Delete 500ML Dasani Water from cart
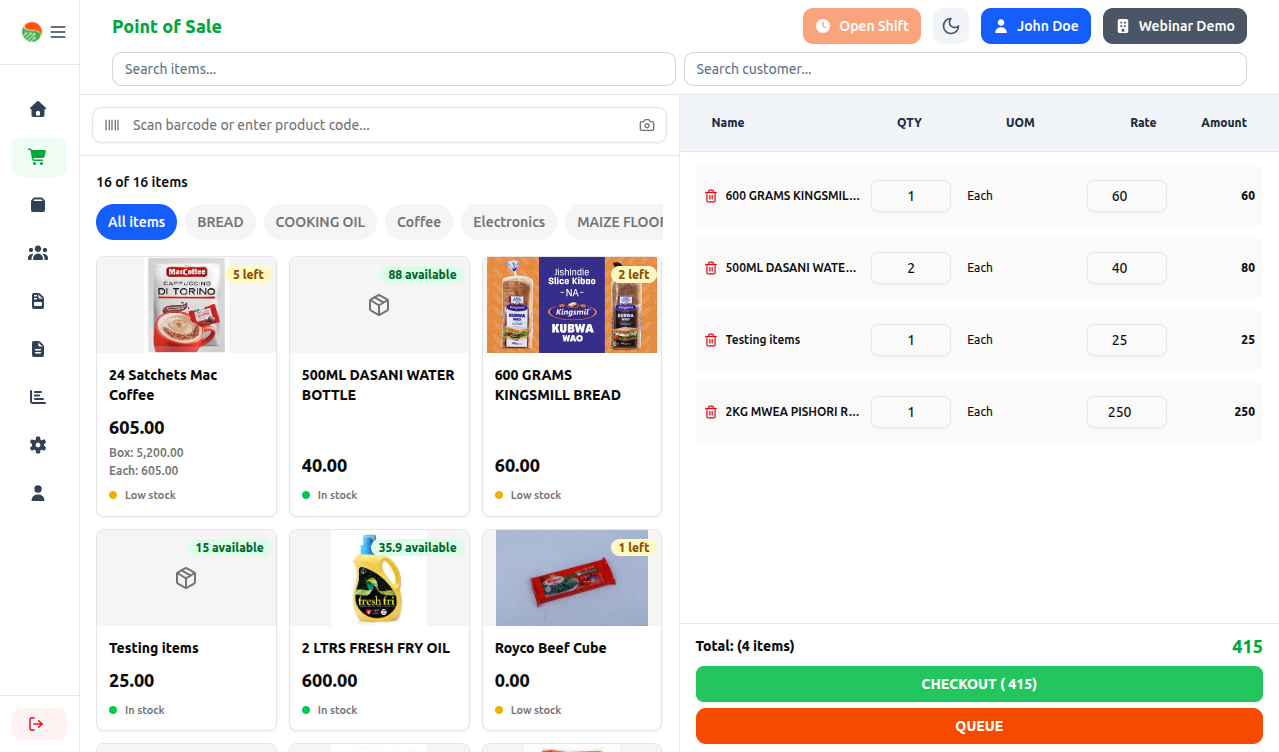This screenshot has width=1279, height=752. tap(711, 268)
